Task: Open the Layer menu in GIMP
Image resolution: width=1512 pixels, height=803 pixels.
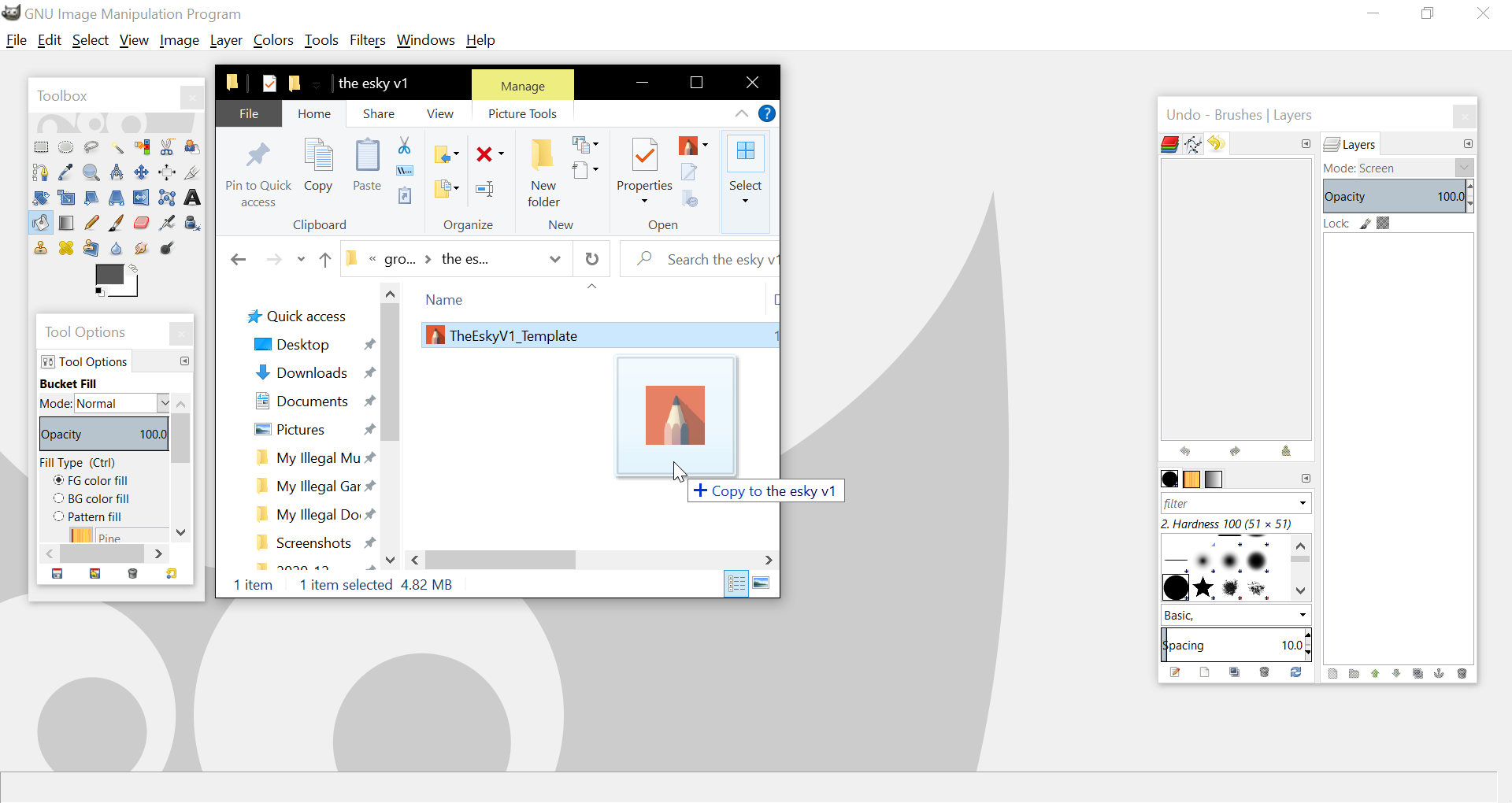Action: point(226,40)
